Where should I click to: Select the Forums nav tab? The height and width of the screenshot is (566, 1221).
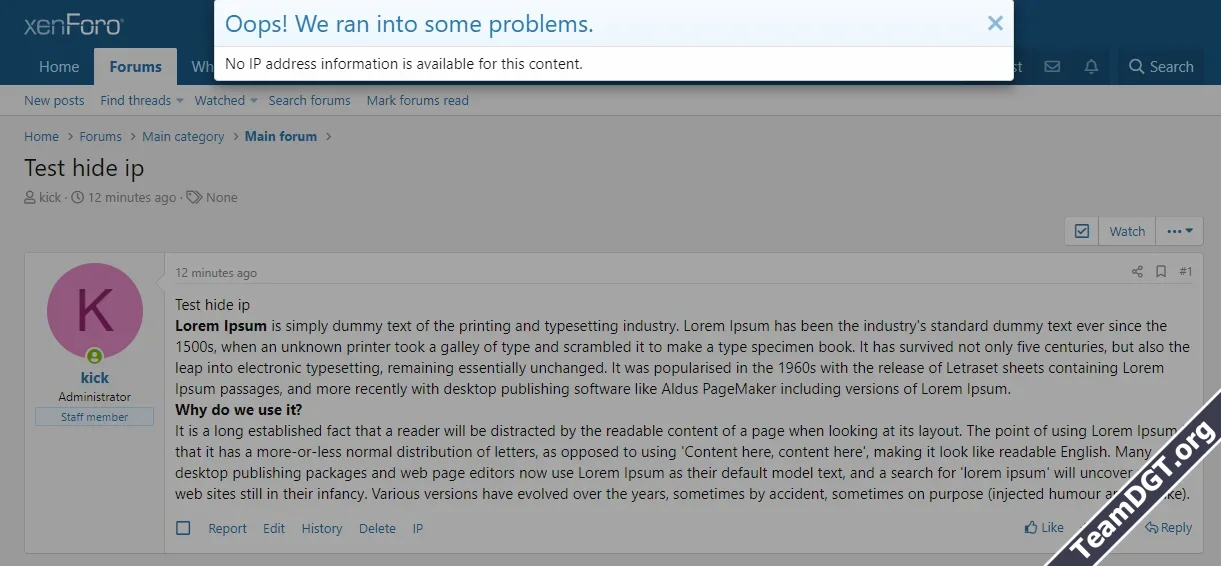click(x=136, y=67)
